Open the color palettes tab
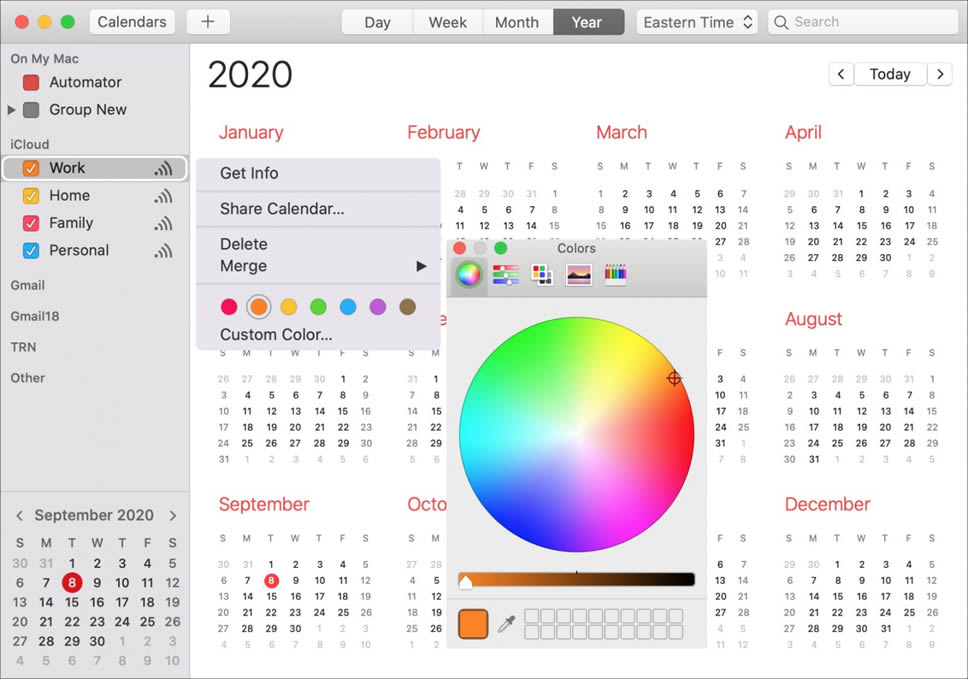Viewport: 968px width, 679px height. [541, 275]
